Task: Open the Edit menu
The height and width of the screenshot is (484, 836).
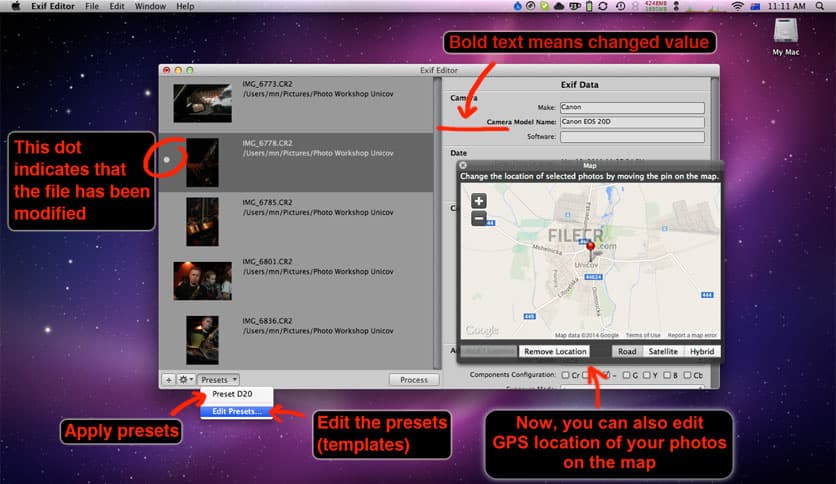Action: pos(117,6)
